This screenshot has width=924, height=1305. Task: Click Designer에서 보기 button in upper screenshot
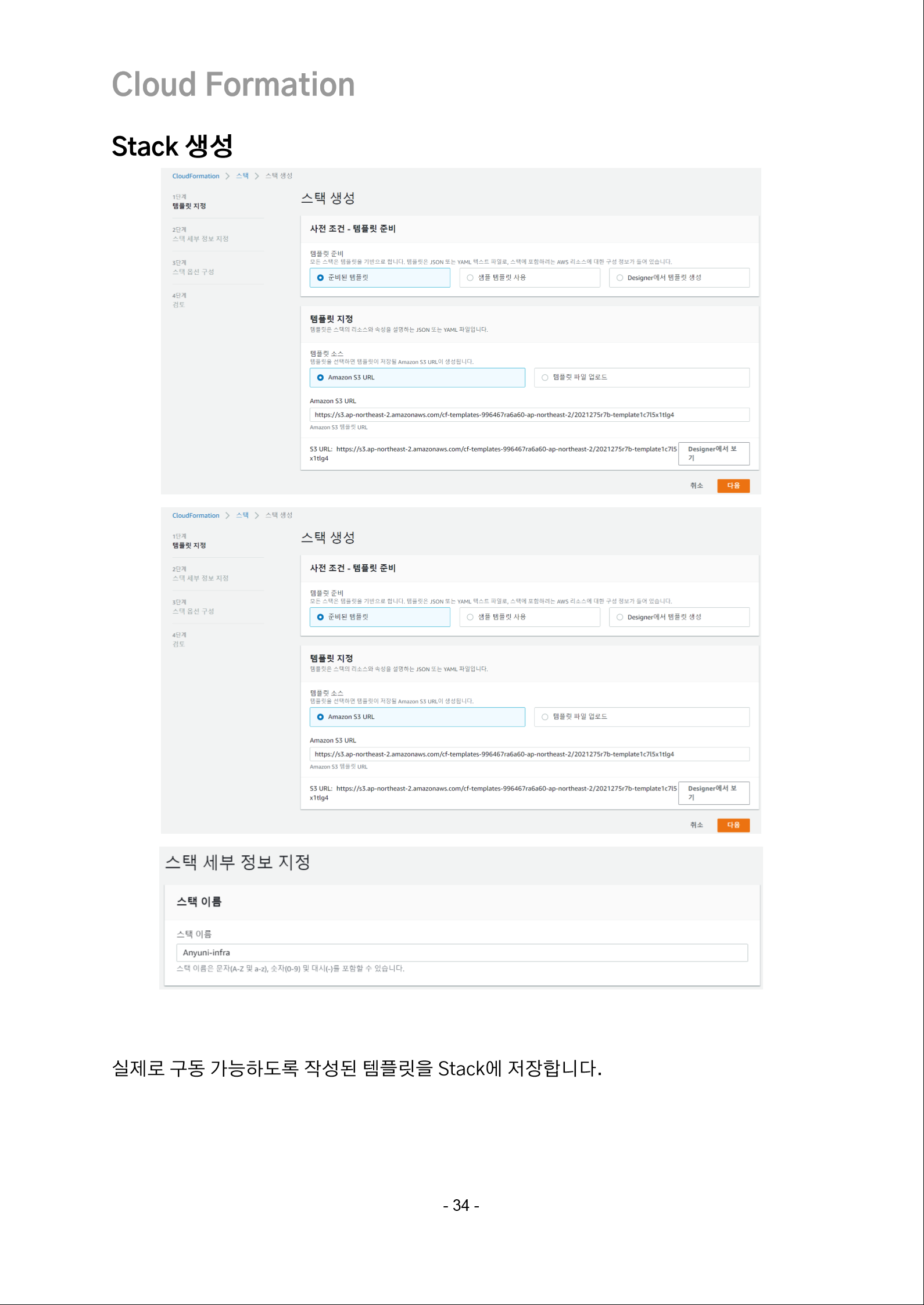point(714,454)
